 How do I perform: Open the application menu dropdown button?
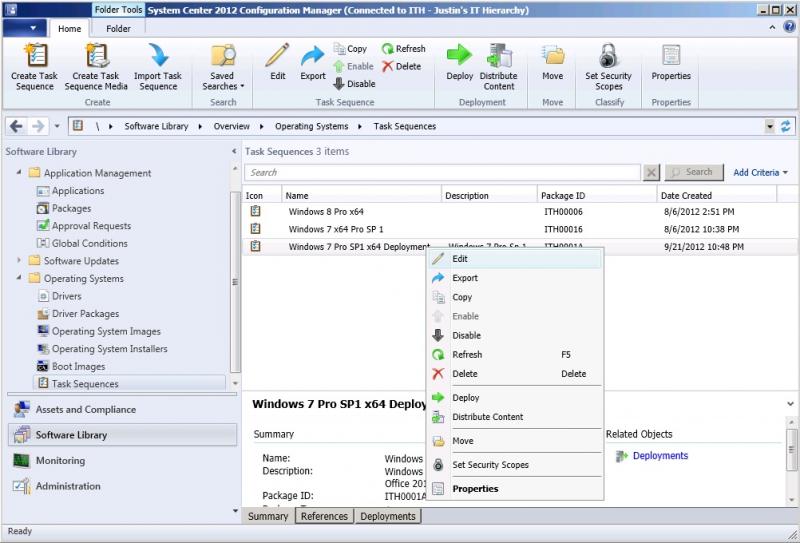click(24, 28)
